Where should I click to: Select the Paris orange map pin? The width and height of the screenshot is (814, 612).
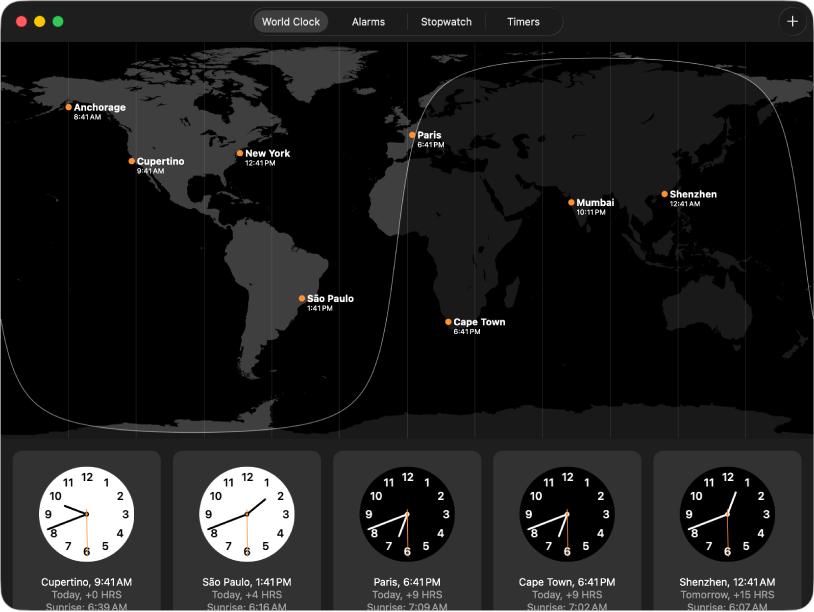[x=412, y=135]
